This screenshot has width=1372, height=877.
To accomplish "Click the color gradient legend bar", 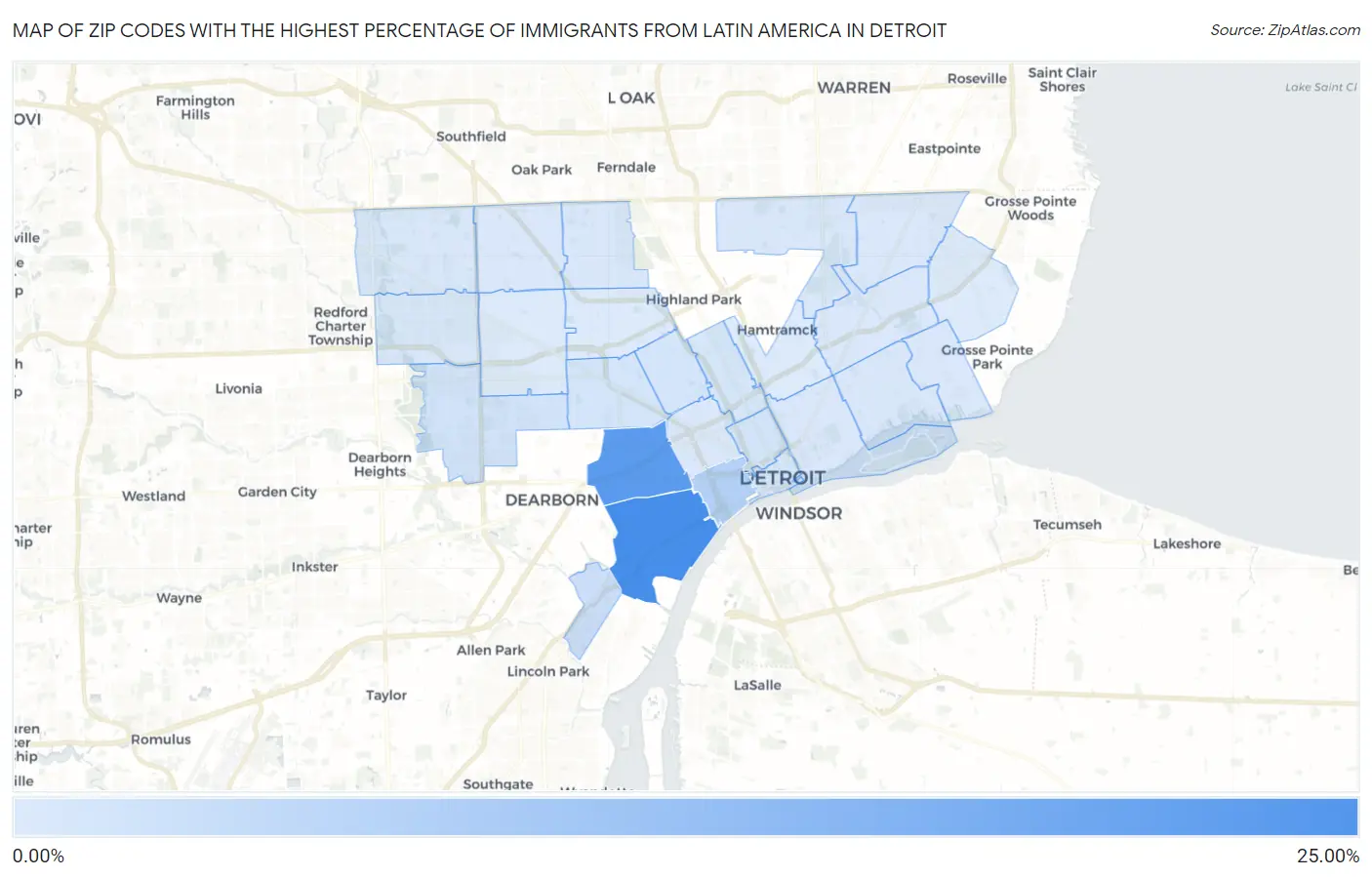I will pyautogui.click(x=685, y=817).
